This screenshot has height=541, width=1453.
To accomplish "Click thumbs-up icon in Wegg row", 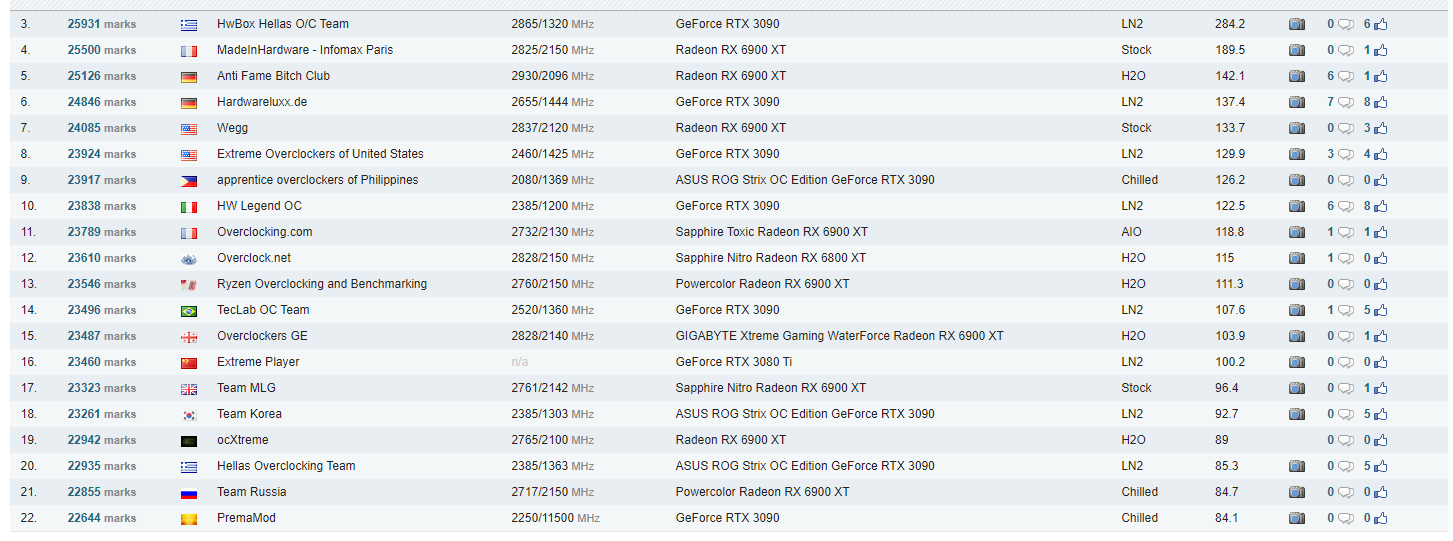I will [x=1380, y=128].
